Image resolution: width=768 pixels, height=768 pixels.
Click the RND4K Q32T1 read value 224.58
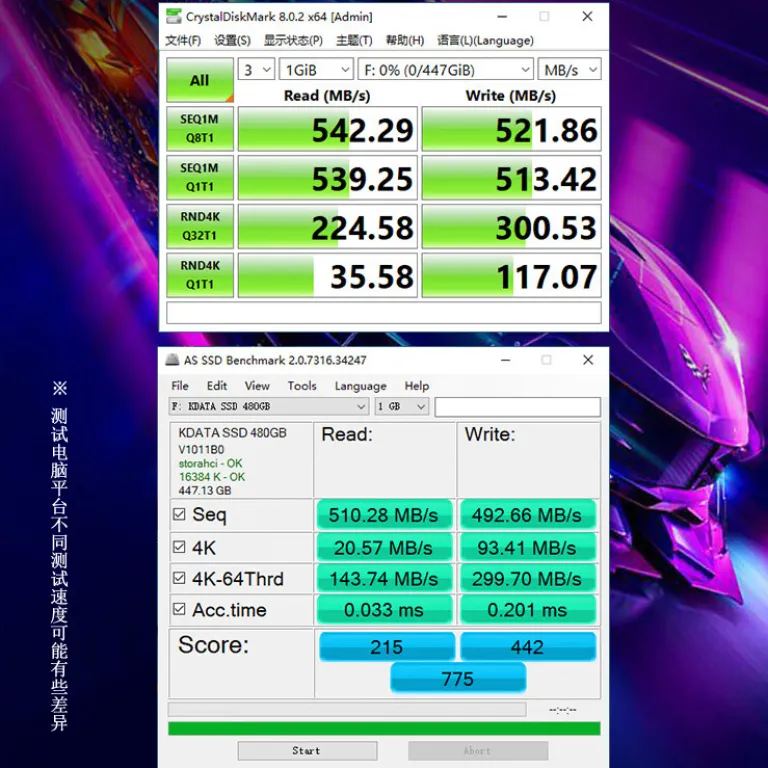pyautogui.click(x=328, y=226)
